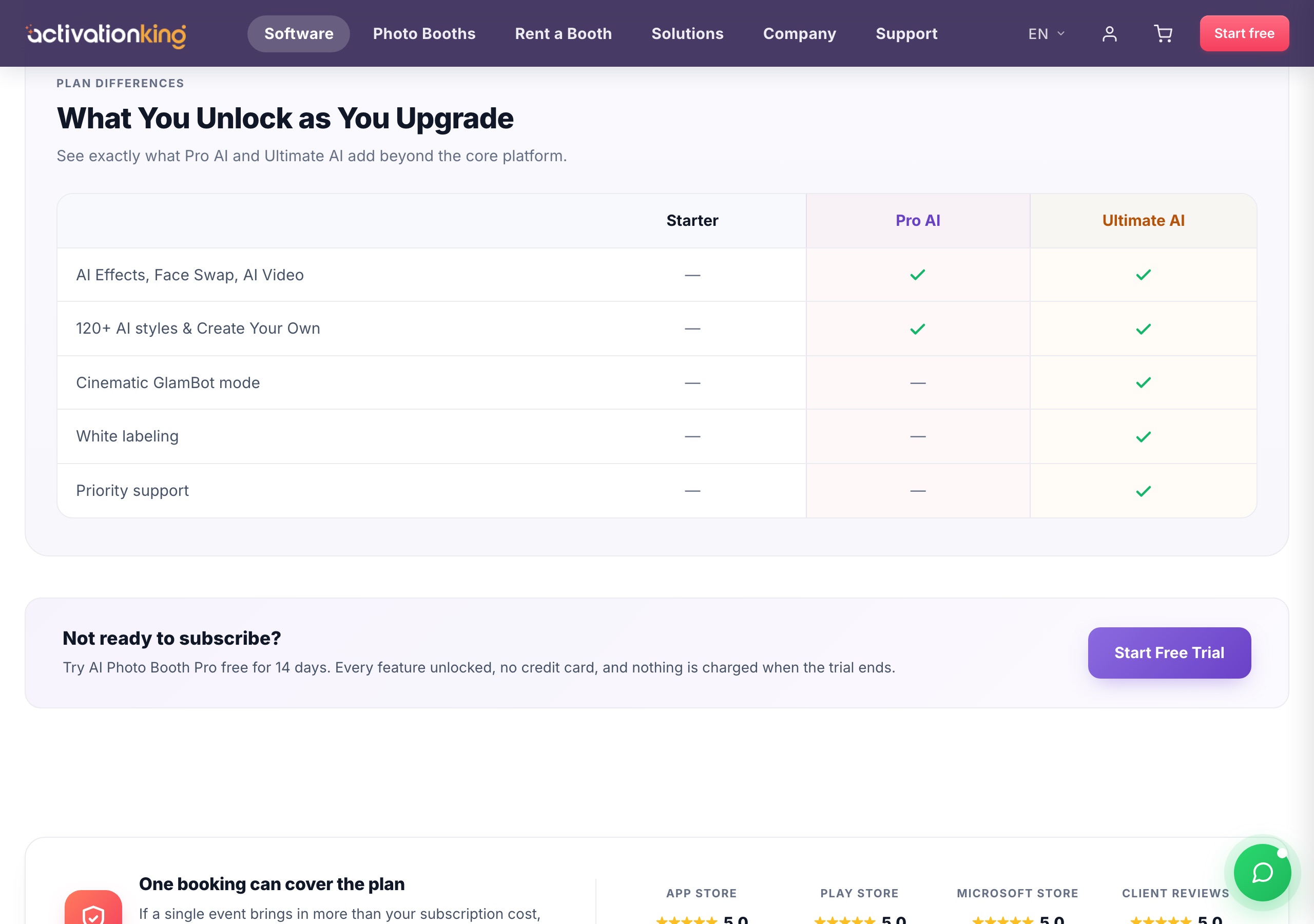Viewport: 1314px width, 924px height.
Task: Click Pro AI checkmark for 120+ AI styles row
Action: tap(917, 329)
